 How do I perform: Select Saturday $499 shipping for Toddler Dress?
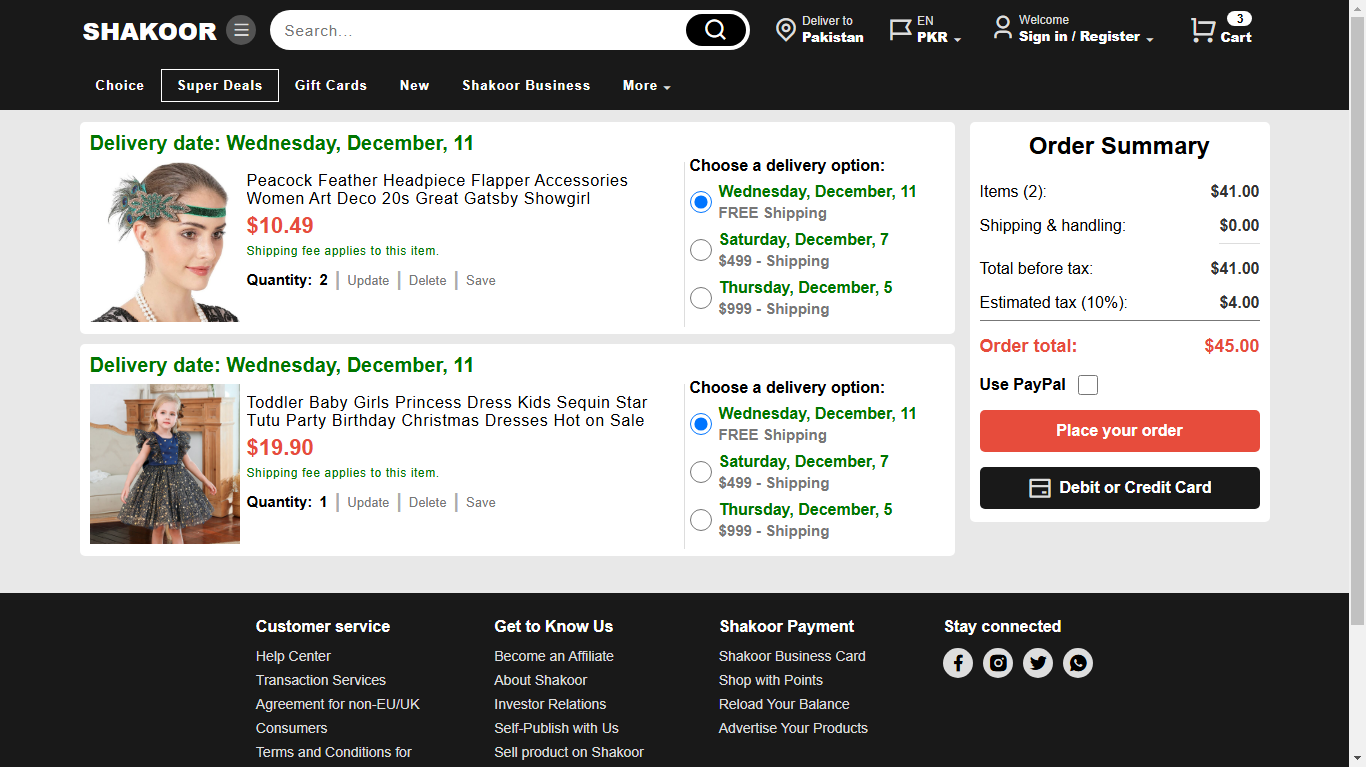pos(701,472)
